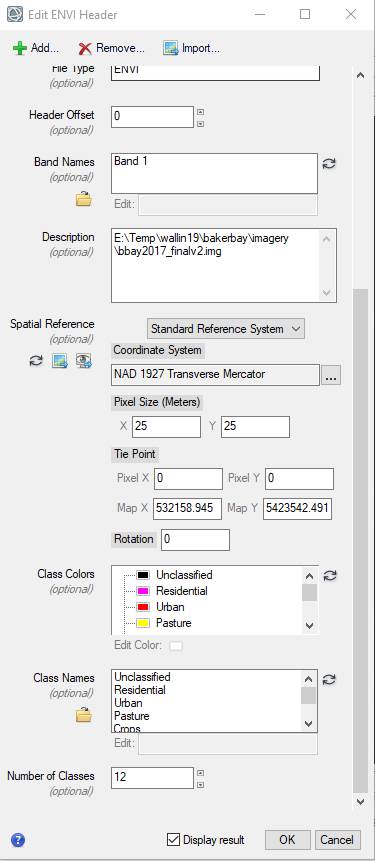Screen dimensions: 375x861
Task: Click the red Remove X icon
Action: click(x=85, y=48)
